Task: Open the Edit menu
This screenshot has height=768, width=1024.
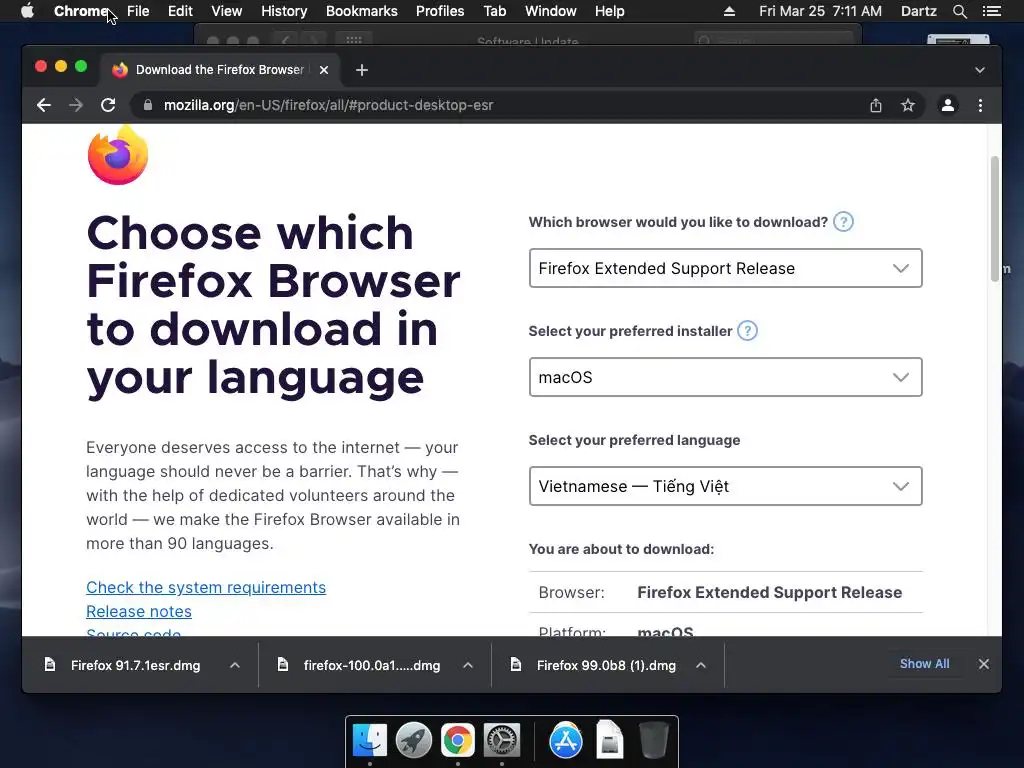Action: 180,11
